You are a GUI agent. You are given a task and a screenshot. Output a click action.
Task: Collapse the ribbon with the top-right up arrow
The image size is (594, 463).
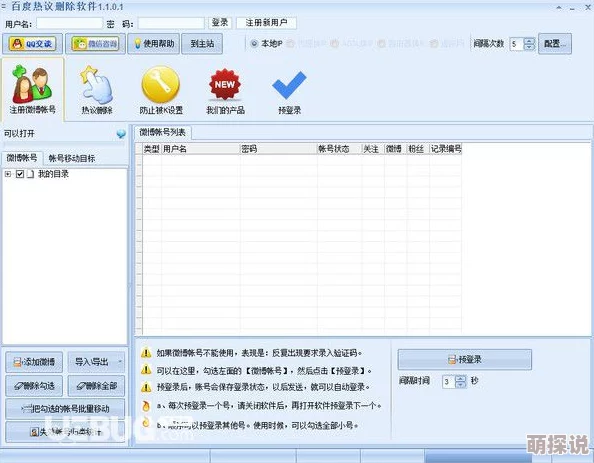click(559, 7)
